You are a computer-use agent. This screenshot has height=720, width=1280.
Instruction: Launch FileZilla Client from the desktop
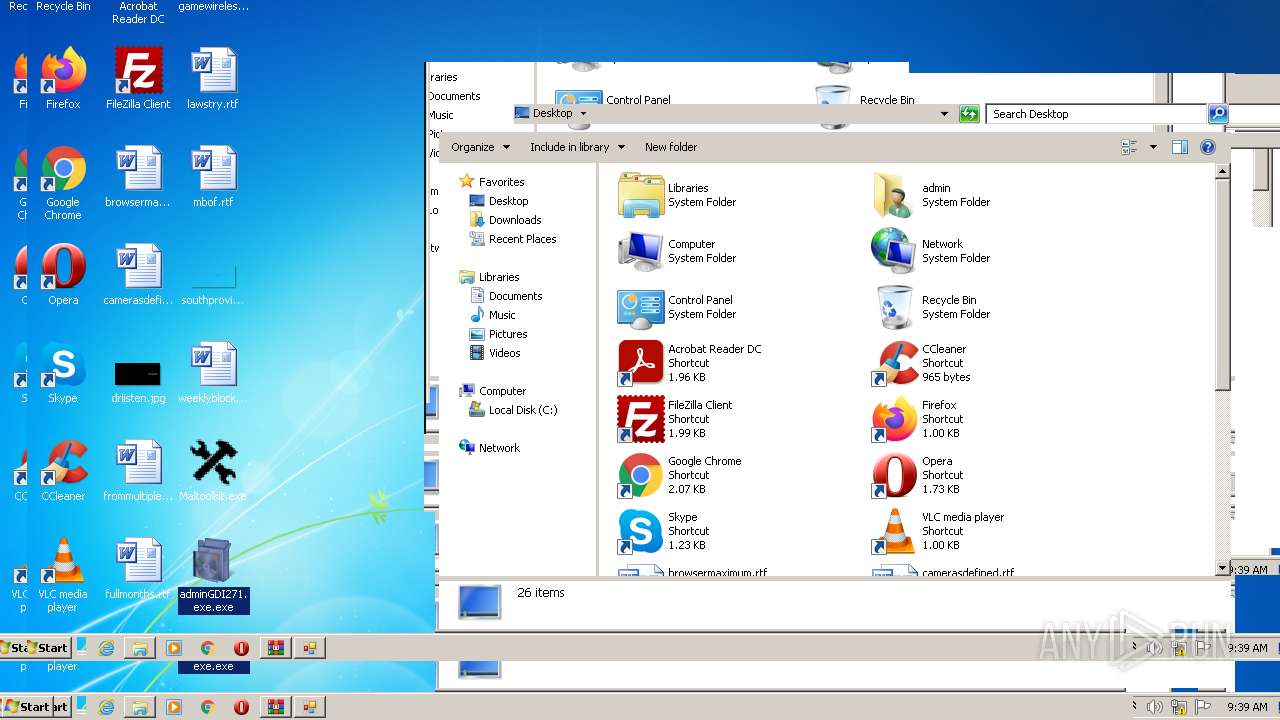(x=138, y=78)
